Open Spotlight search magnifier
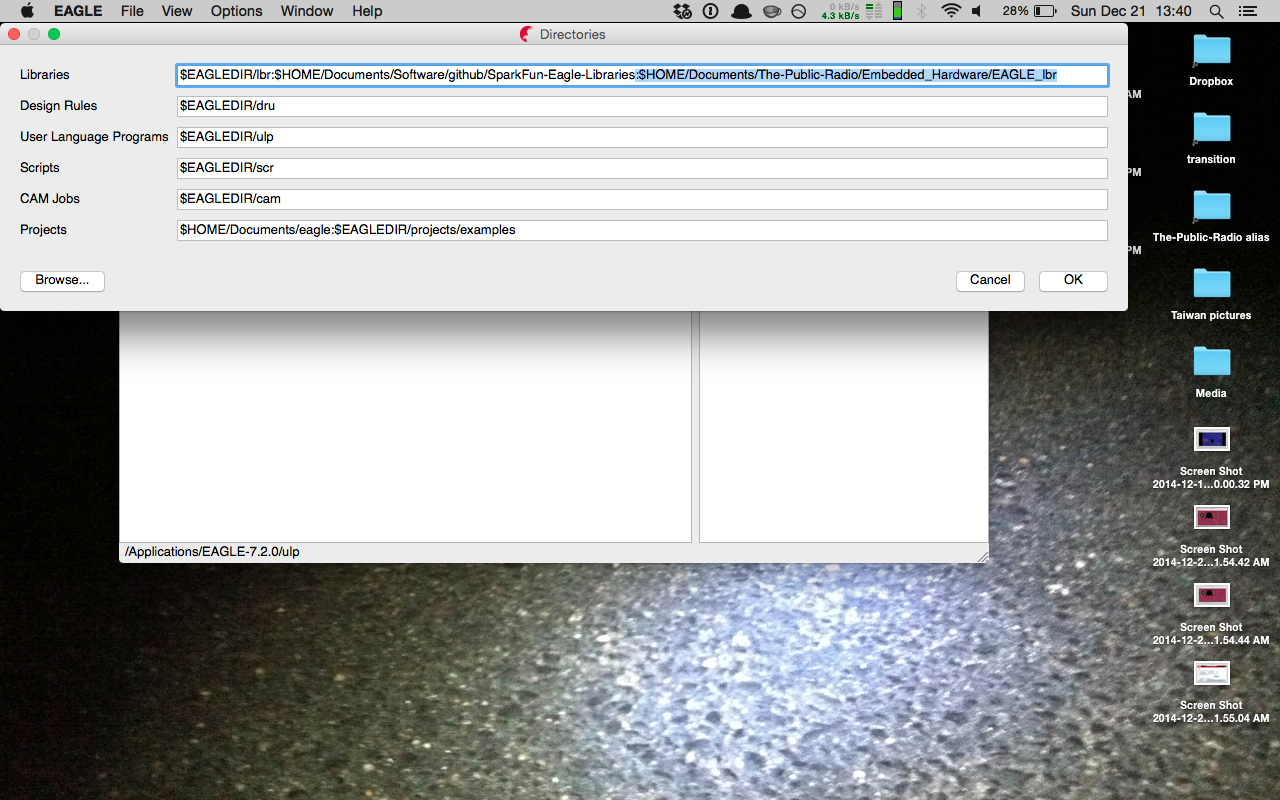 click(x=1216, y=11)
